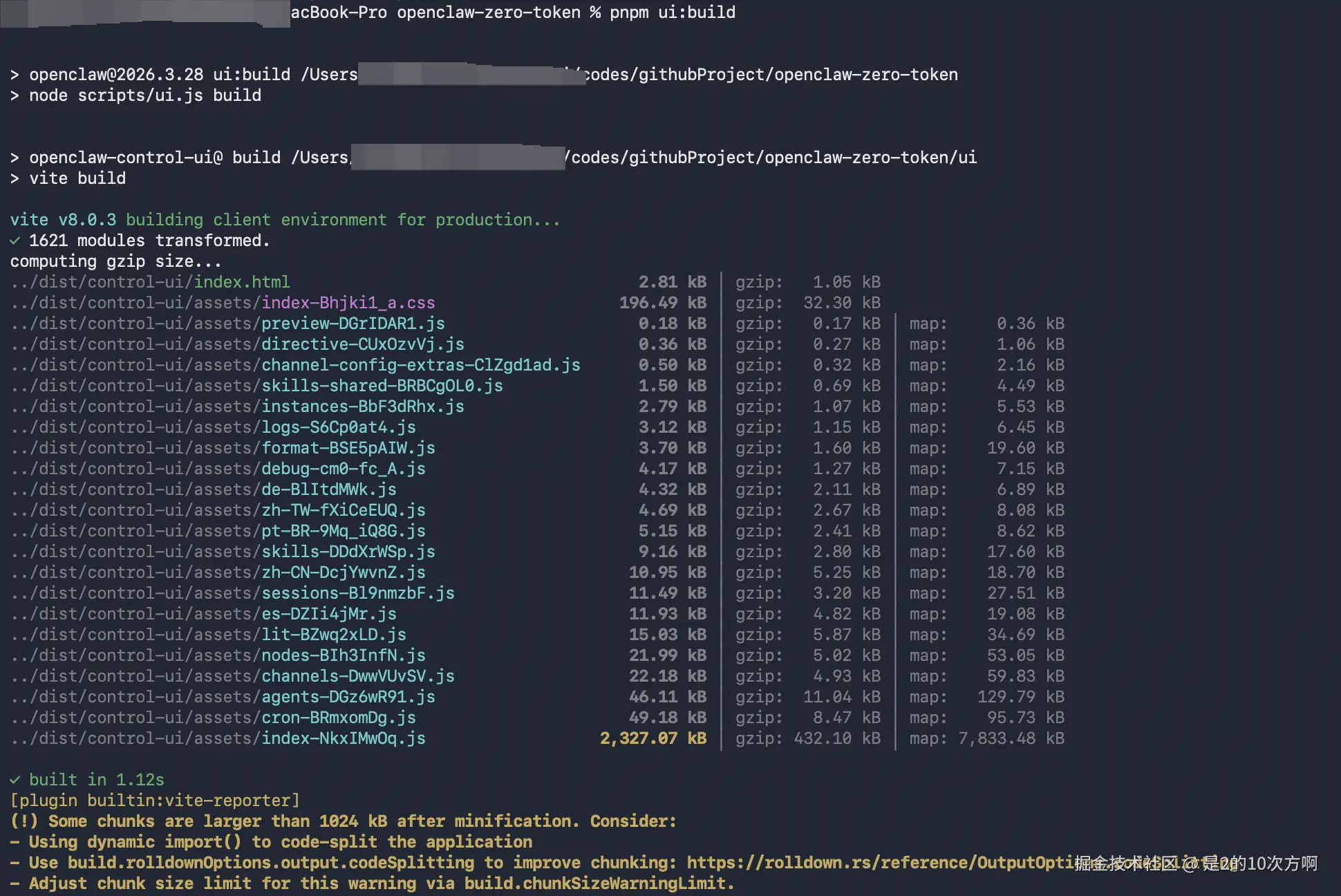Click file name index-Bhjki1_a.css
Screen dimensions: 1341x896
tap(348, 303)
